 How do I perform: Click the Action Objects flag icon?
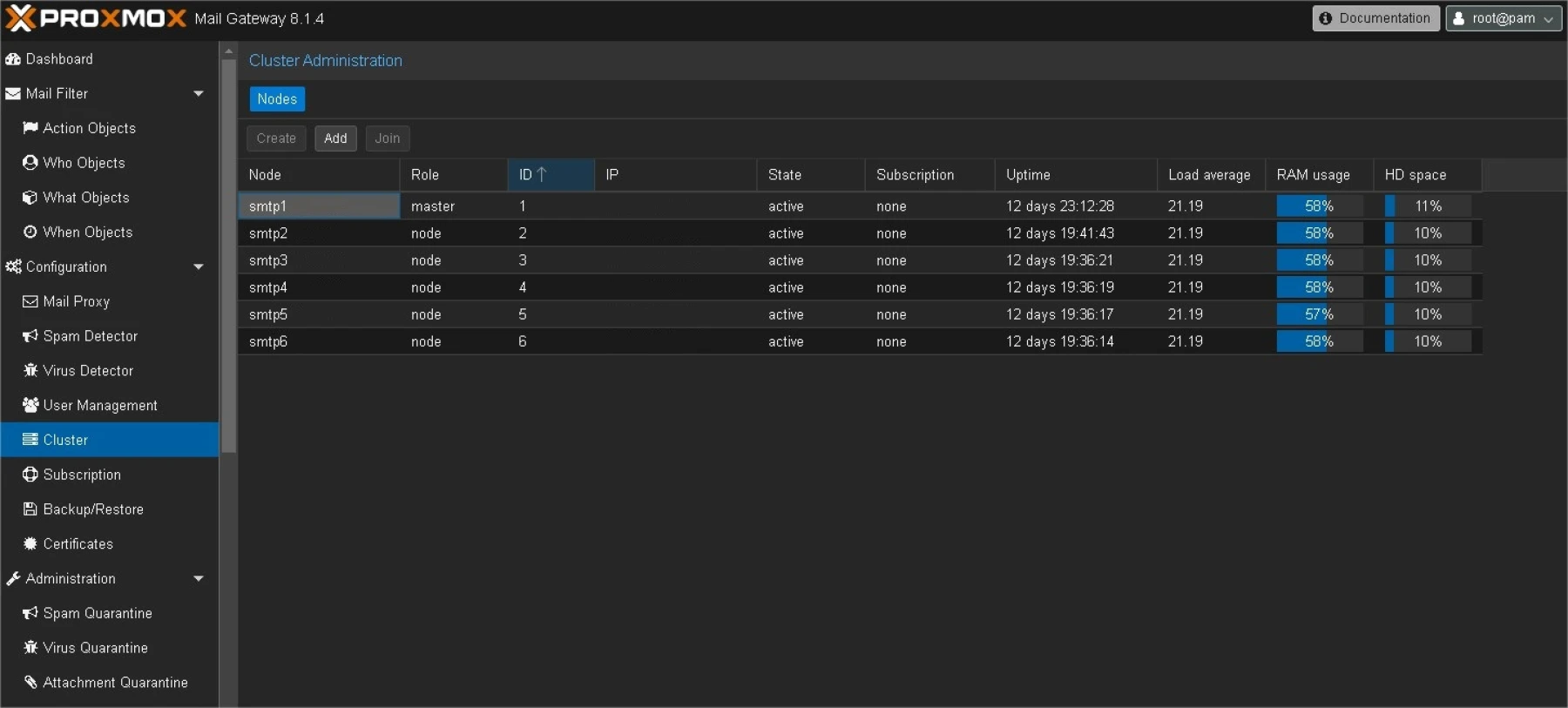[x=30, y=128]
